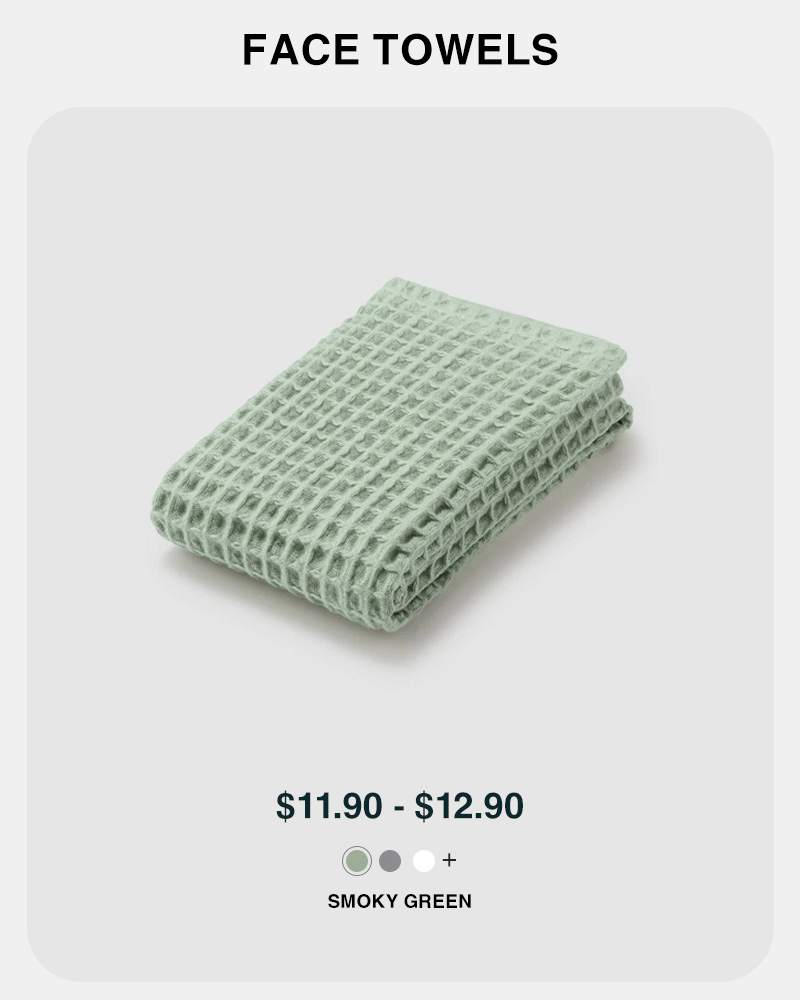
Task: Click the FACE TOWELS heading
Action: click(x=400, y=50)
